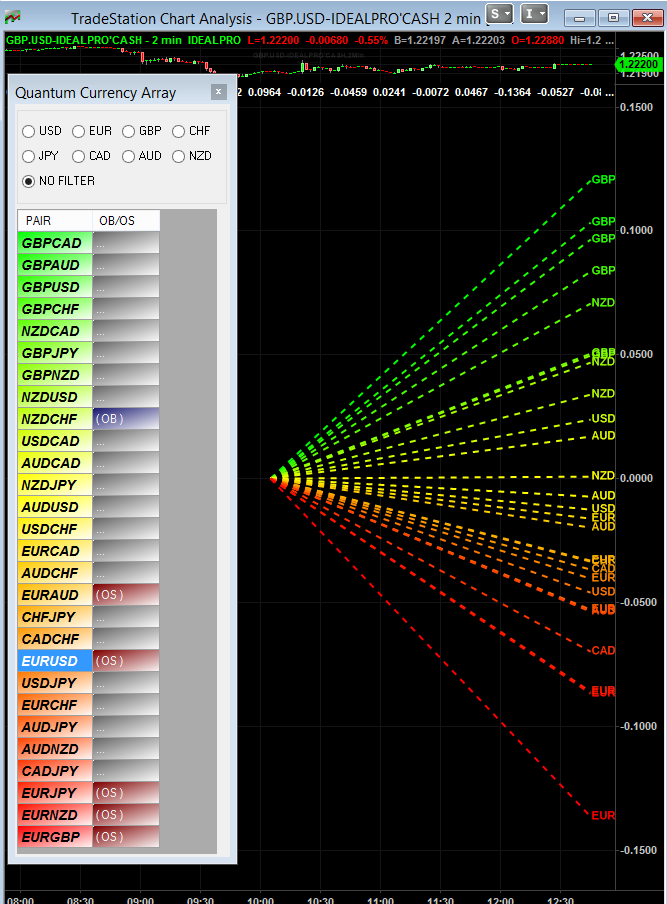
Task: Click the -0.55% change value in status line
Action: tap(371, 40)
